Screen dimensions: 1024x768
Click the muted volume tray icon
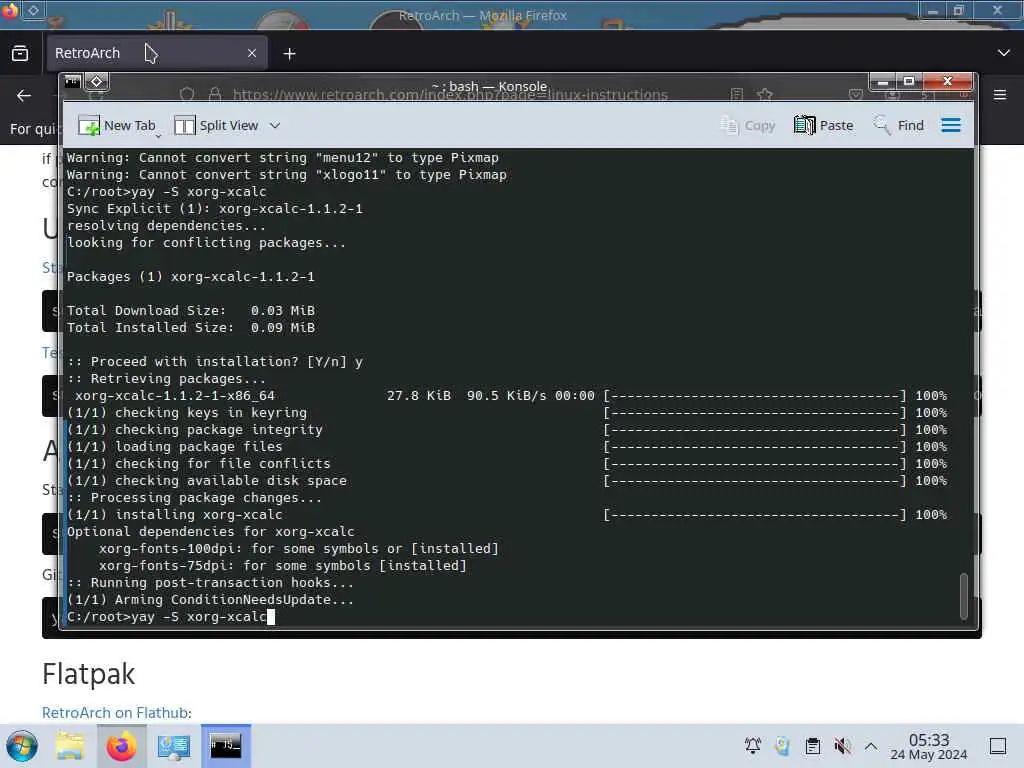coord(842,745)
